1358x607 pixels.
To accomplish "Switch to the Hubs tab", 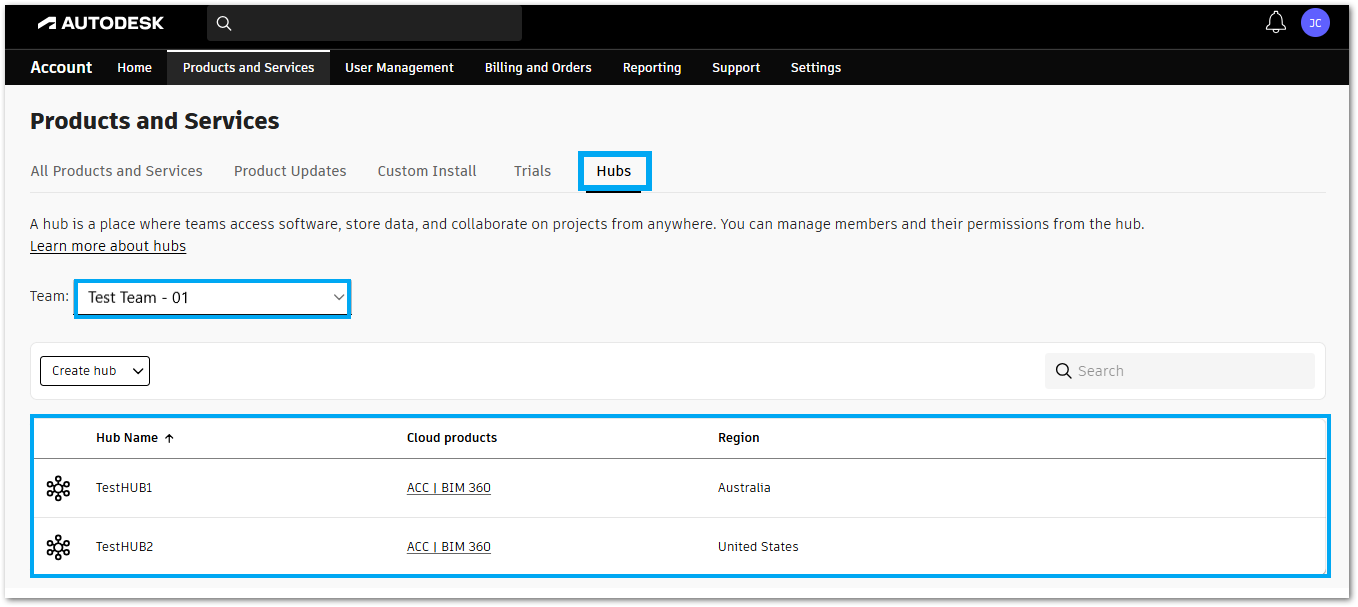I will [614, 171].
